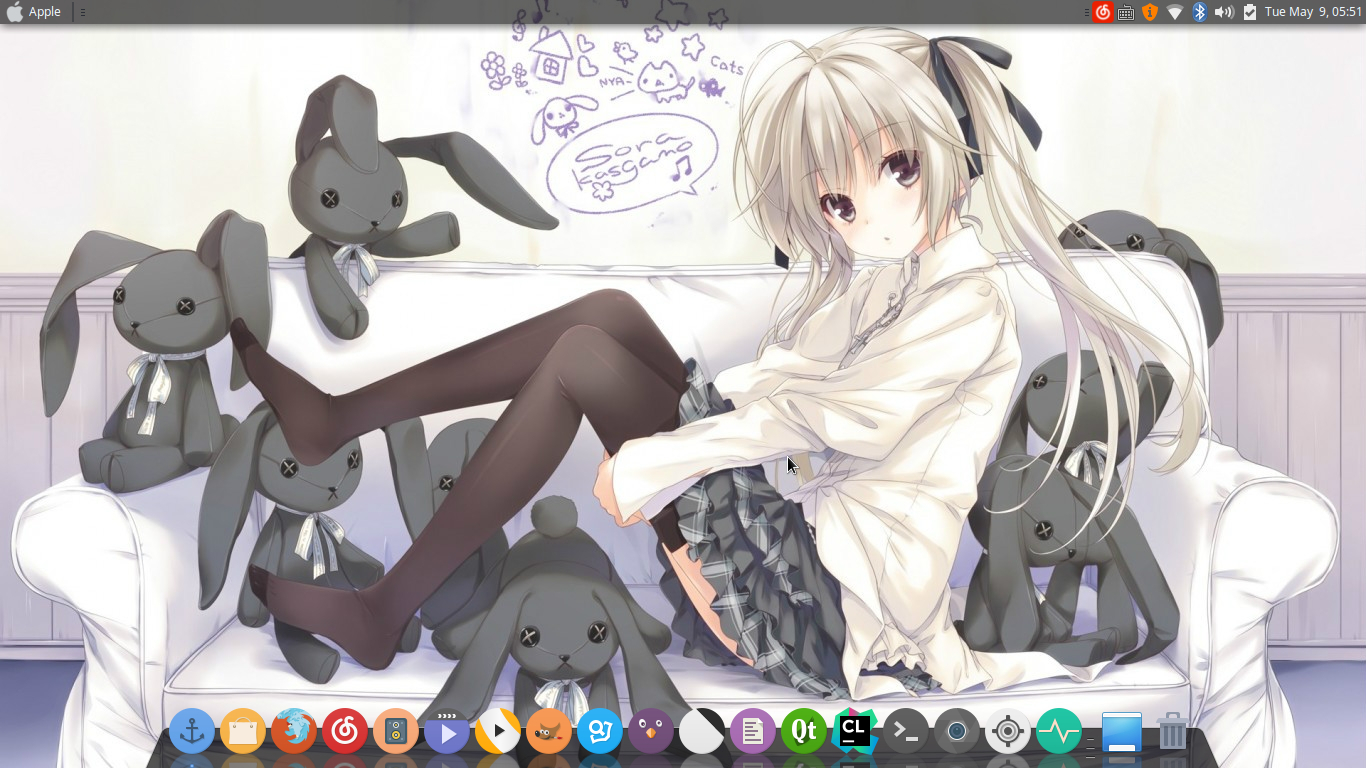The image size is (1366, 768).
Task: Launch the dark camera lens app
Action: tap(957, 732)
